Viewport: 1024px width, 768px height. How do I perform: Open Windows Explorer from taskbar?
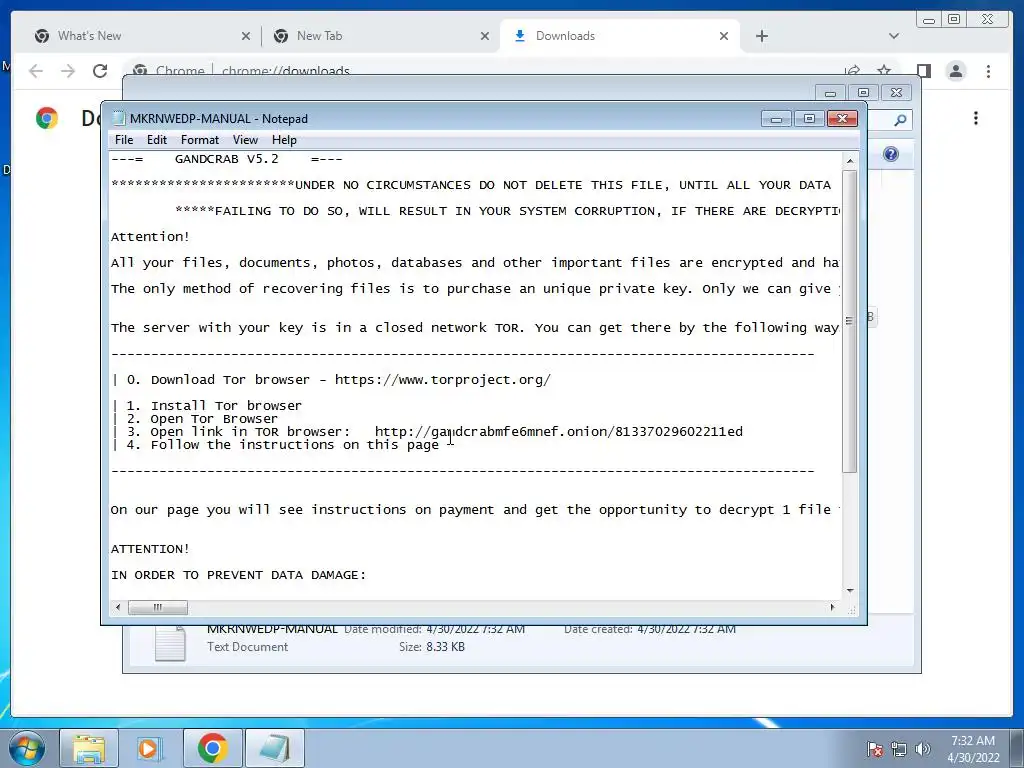[x=89, y=748]
